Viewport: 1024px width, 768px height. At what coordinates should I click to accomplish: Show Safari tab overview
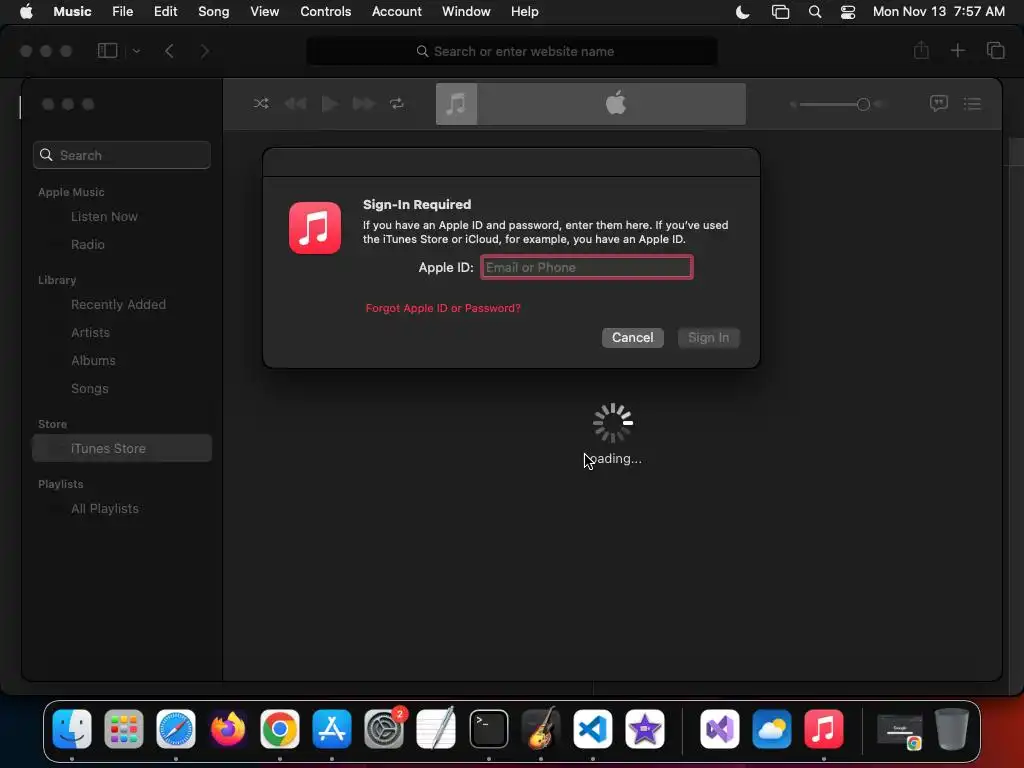click(995, 50)
